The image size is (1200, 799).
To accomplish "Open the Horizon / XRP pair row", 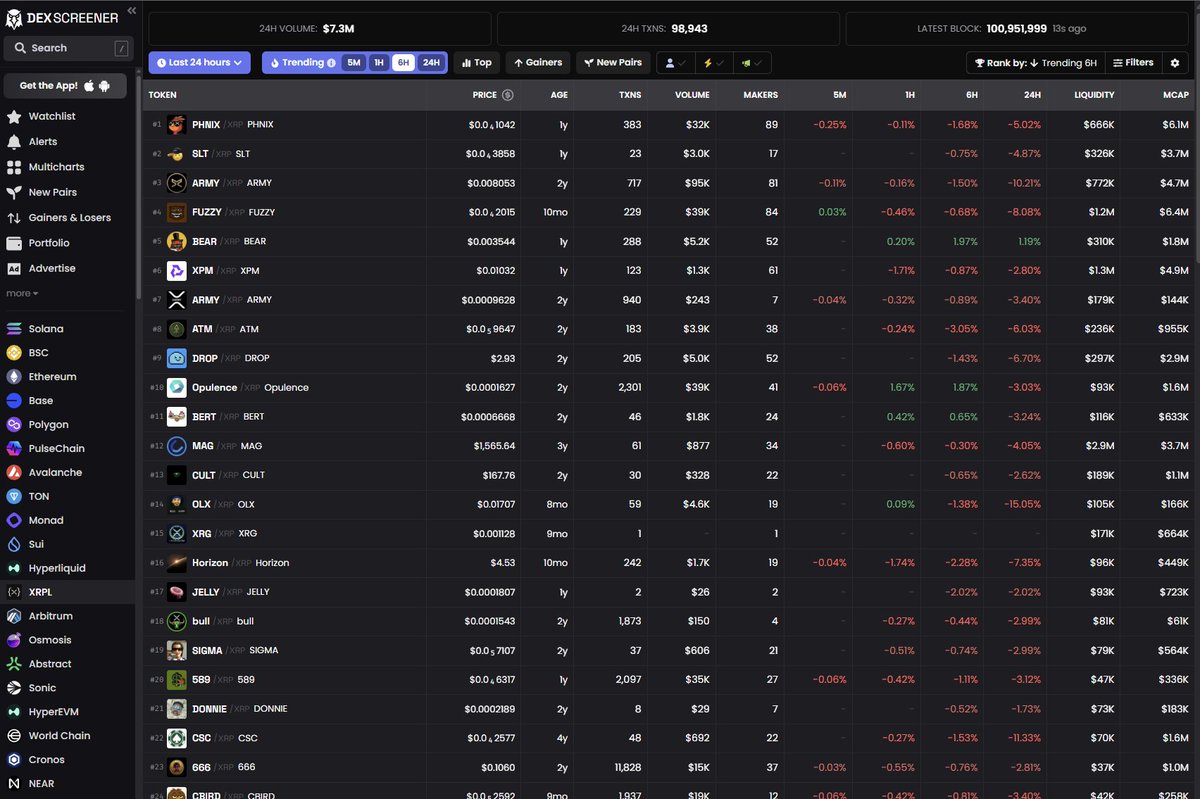I will [669, 563].
